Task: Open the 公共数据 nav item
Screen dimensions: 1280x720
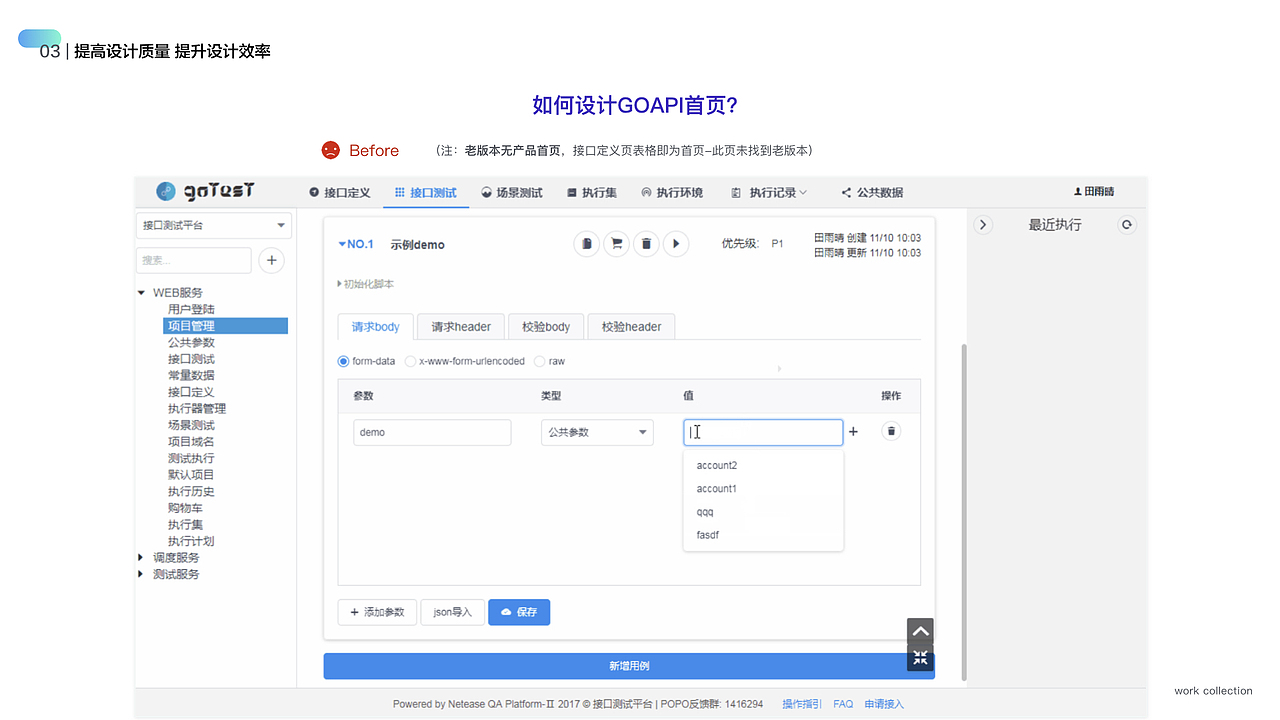Action: 872,192
